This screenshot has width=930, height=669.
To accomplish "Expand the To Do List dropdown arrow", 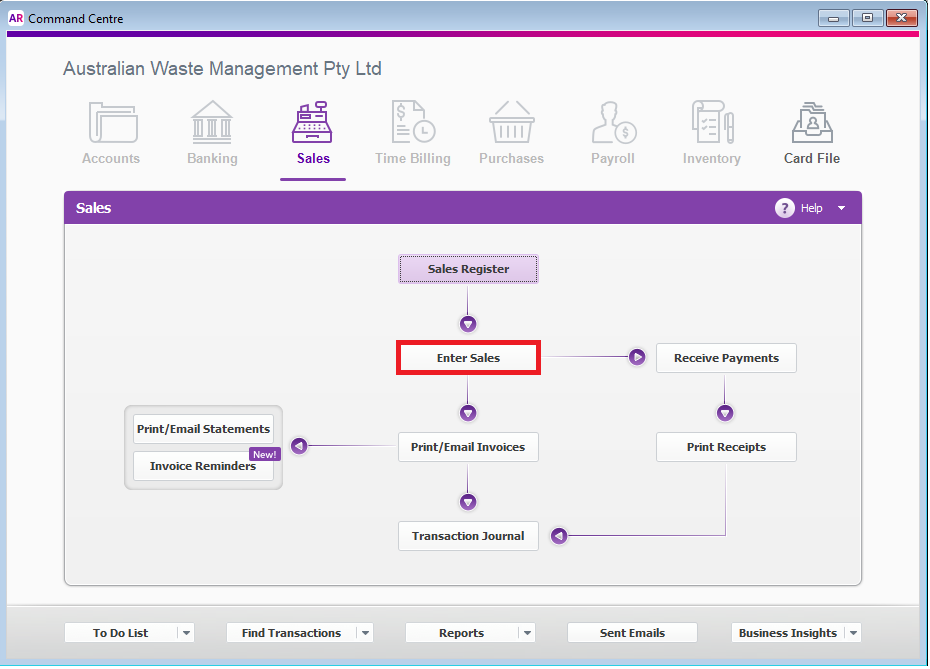I will coord(186,633).
